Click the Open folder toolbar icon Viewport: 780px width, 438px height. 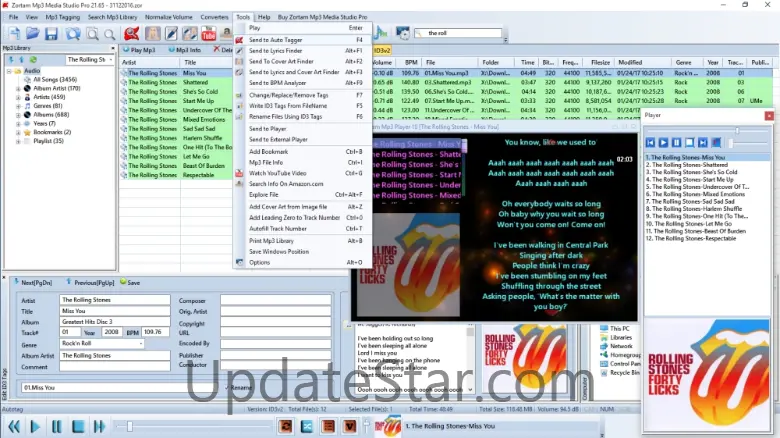pos(33,33)
